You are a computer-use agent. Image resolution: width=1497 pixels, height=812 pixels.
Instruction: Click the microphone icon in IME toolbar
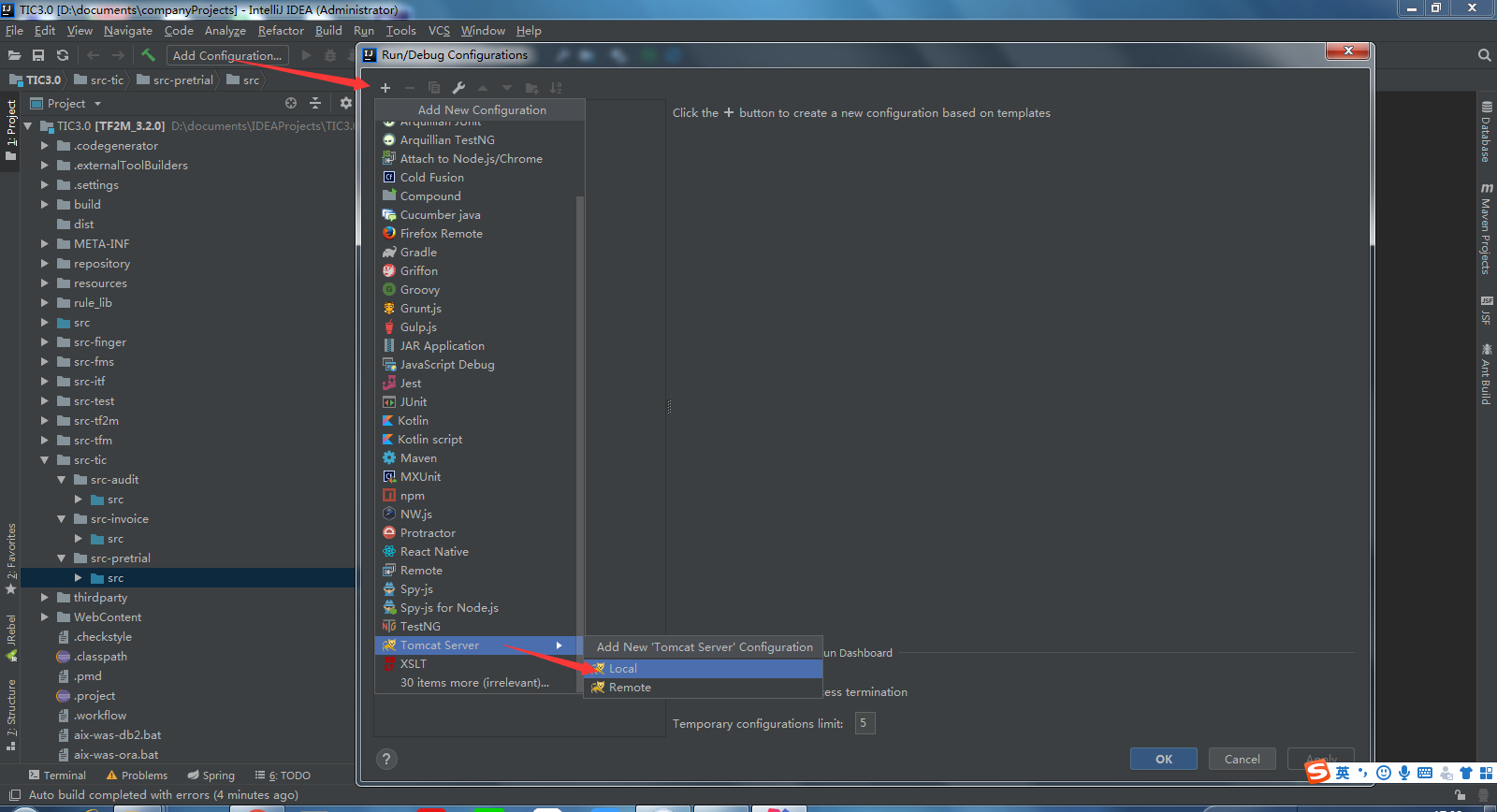[x=1403, y=773]
